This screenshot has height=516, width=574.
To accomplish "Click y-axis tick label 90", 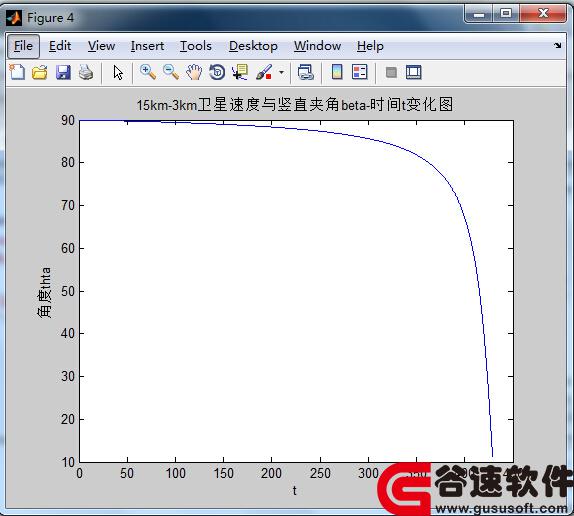I will (68, 120).
